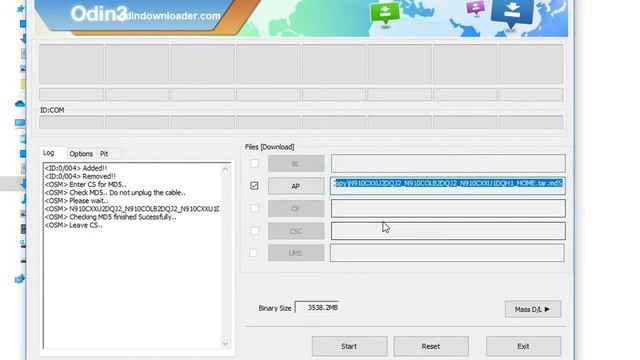Start the firmware flash
This screenshot has height=360, width=640.
(x=349, y=346)
